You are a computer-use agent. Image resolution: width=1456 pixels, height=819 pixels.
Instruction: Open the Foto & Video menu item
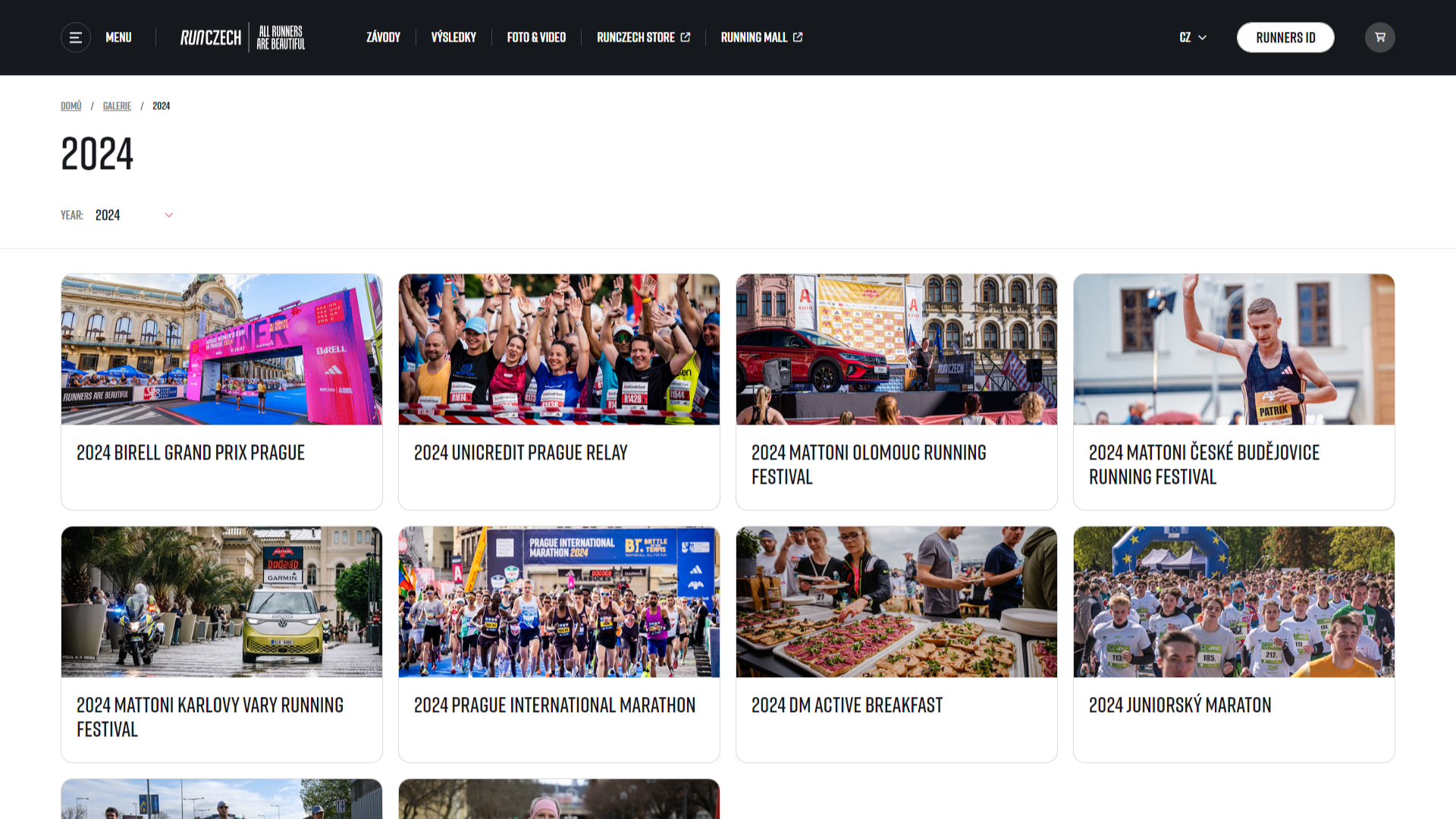pyautogui.click(x=536, y=37)
